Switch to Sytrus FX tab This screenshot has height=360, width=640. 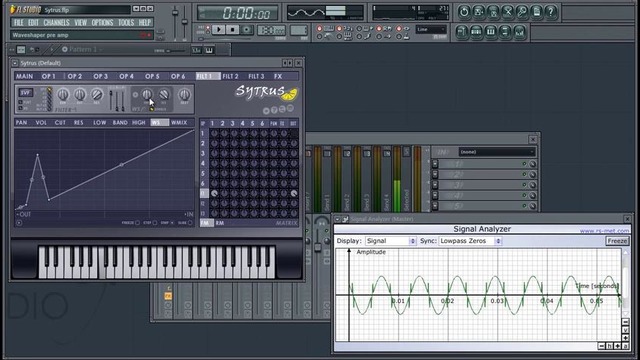278,76
